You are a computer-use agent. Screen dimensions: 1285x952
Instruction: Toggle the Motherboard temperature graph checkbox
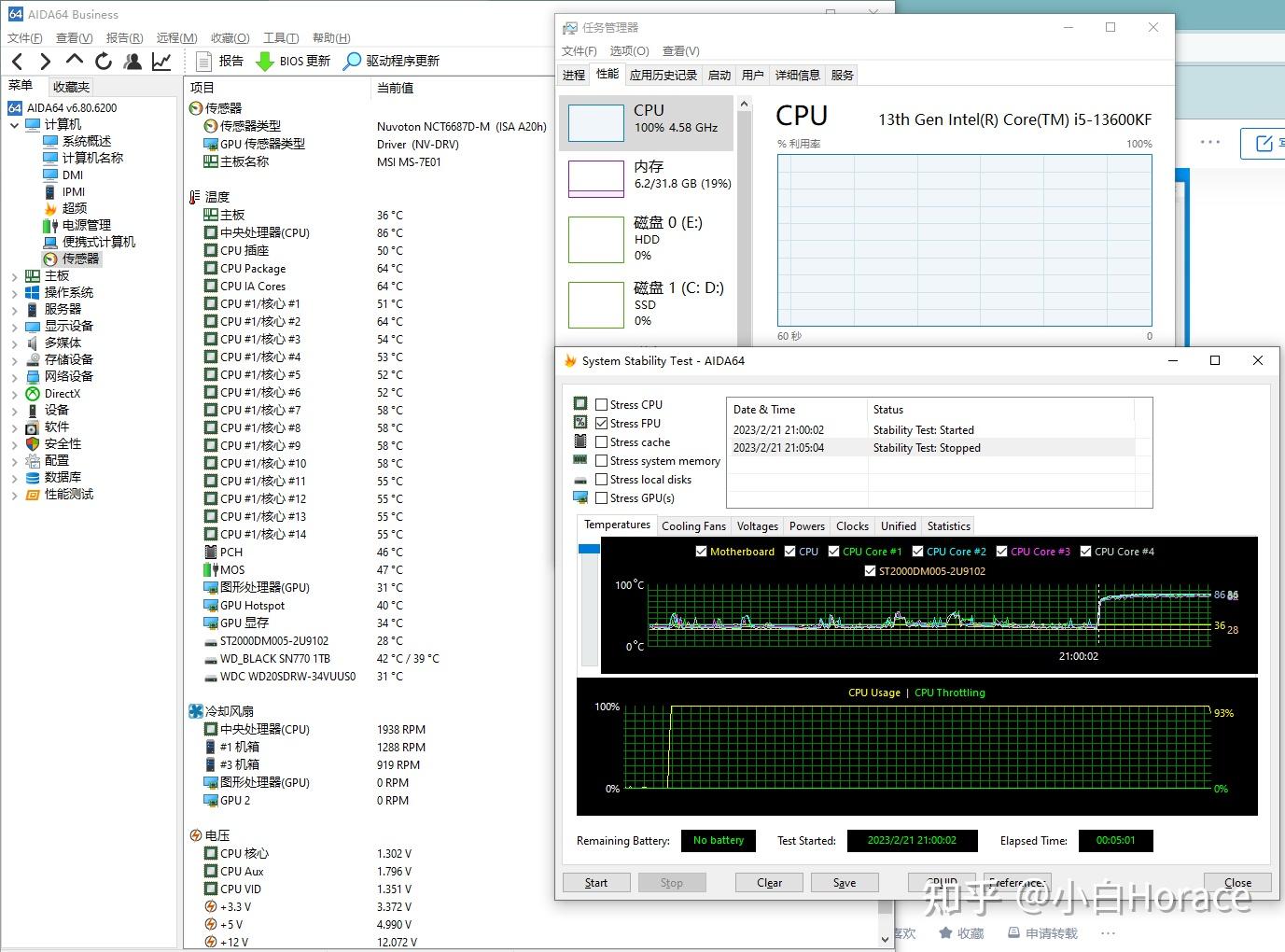point(701,552)
